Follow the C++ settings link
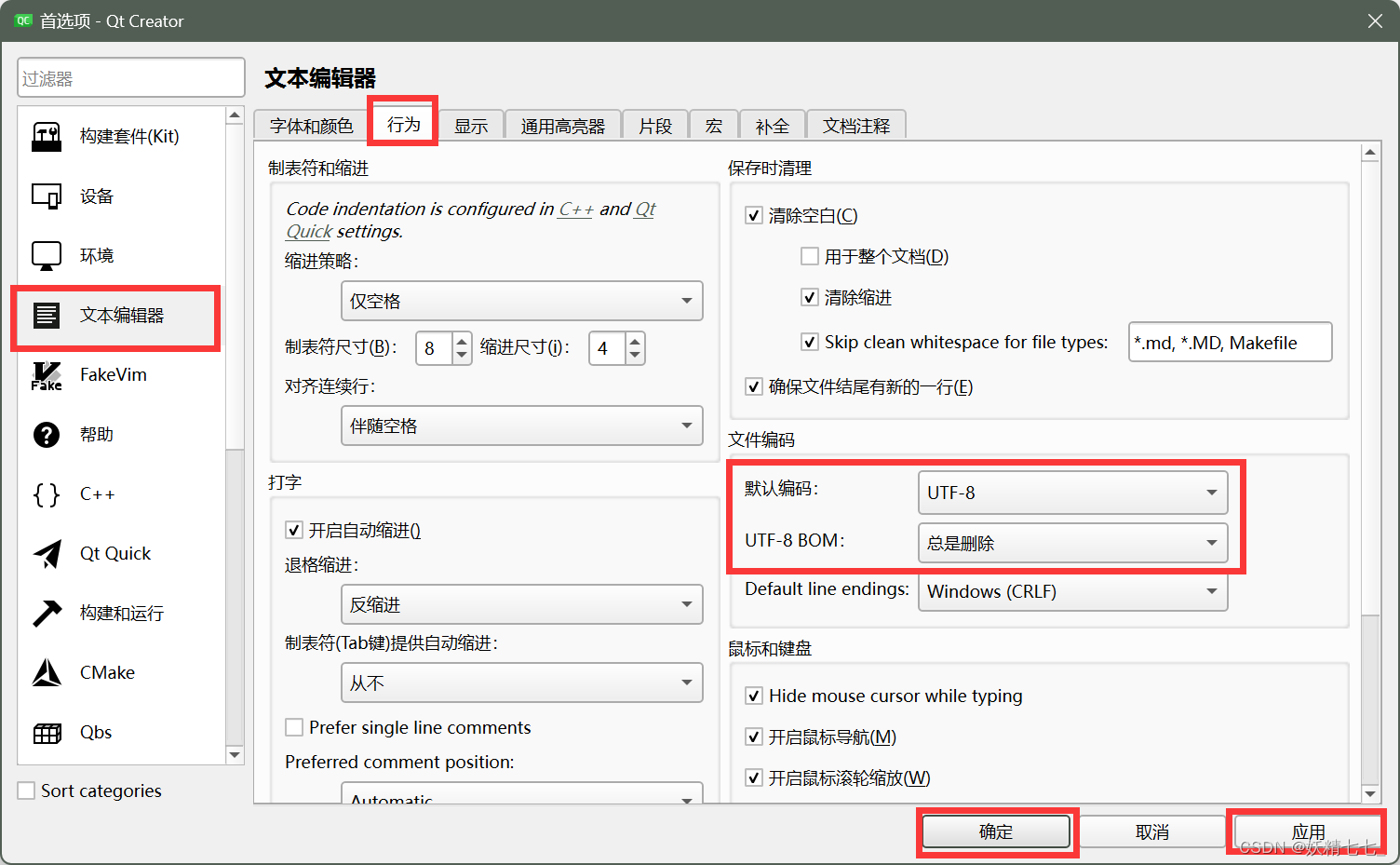 (576, 209)
